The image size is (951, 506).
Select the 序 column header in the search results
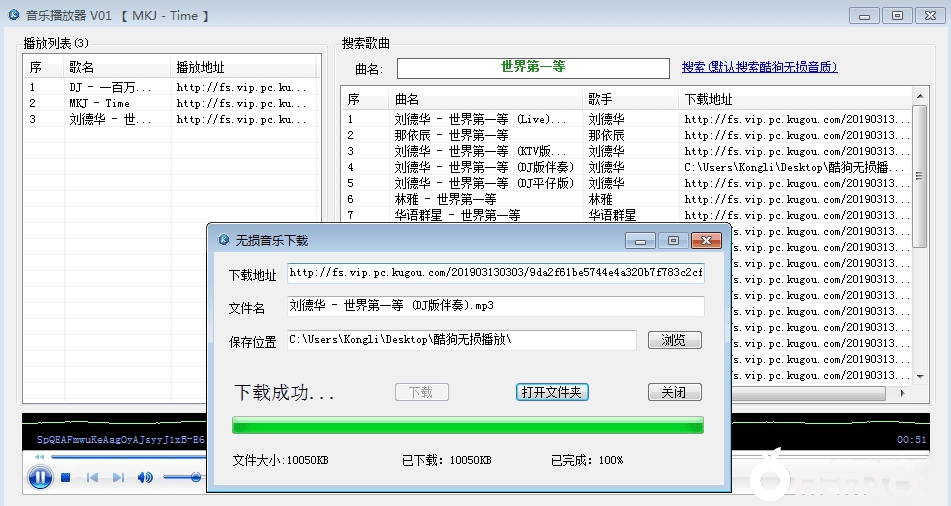point(365,99)
